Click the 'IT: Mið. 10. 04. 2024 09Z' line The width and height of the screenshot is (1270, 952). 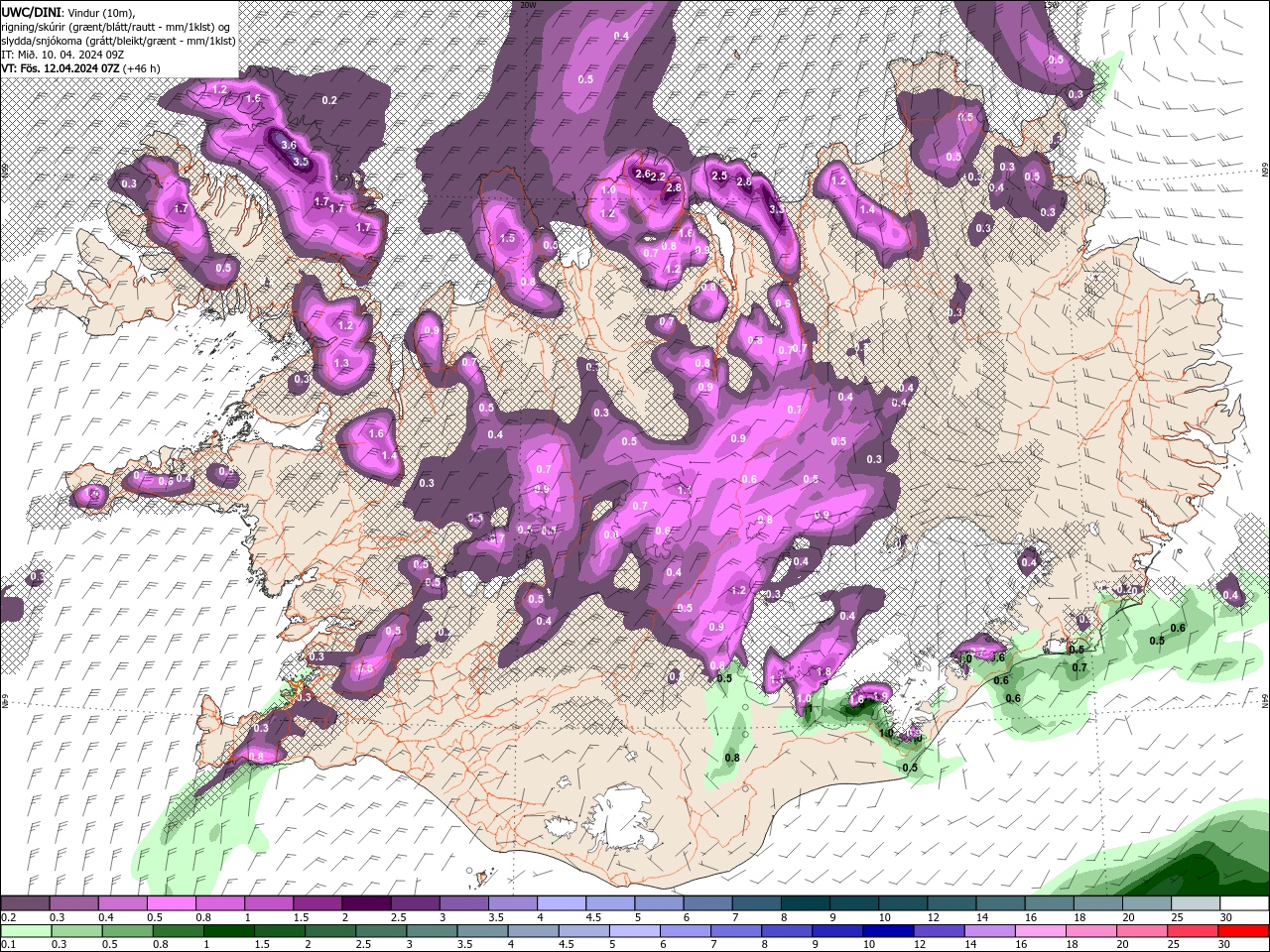(x=62, y=54)
